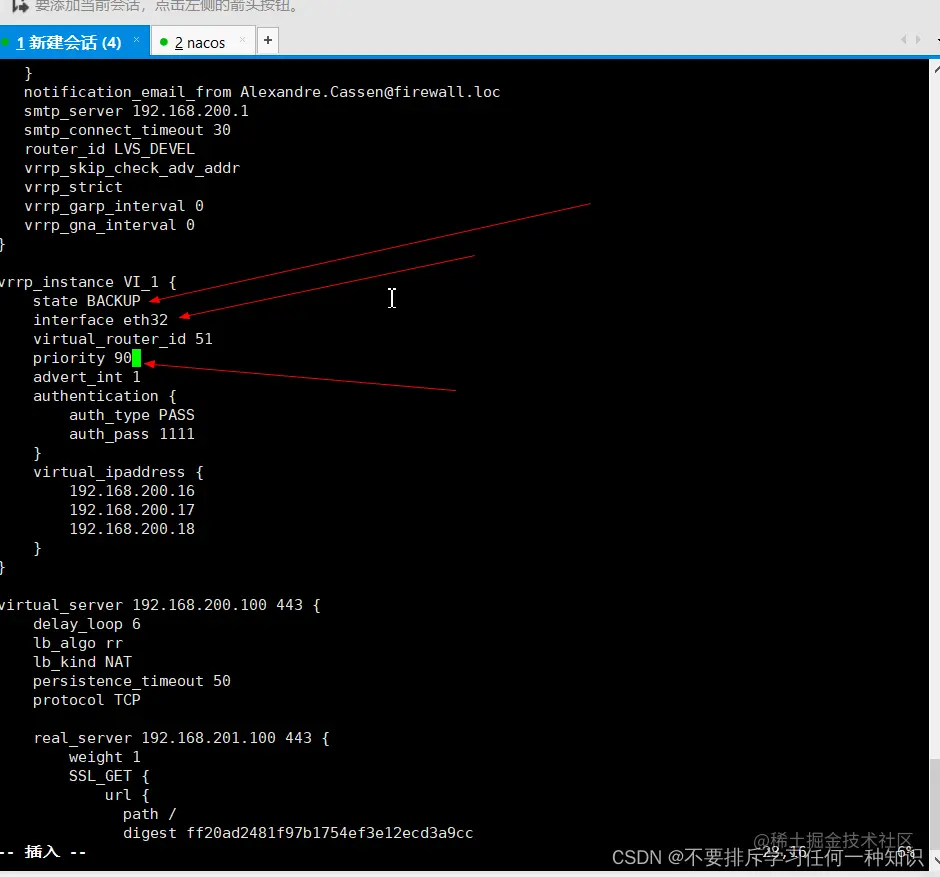Screen dimensions: 940x877
Task: Click the '-- 插入 --' mode indicator
Action: coord(43,852)
